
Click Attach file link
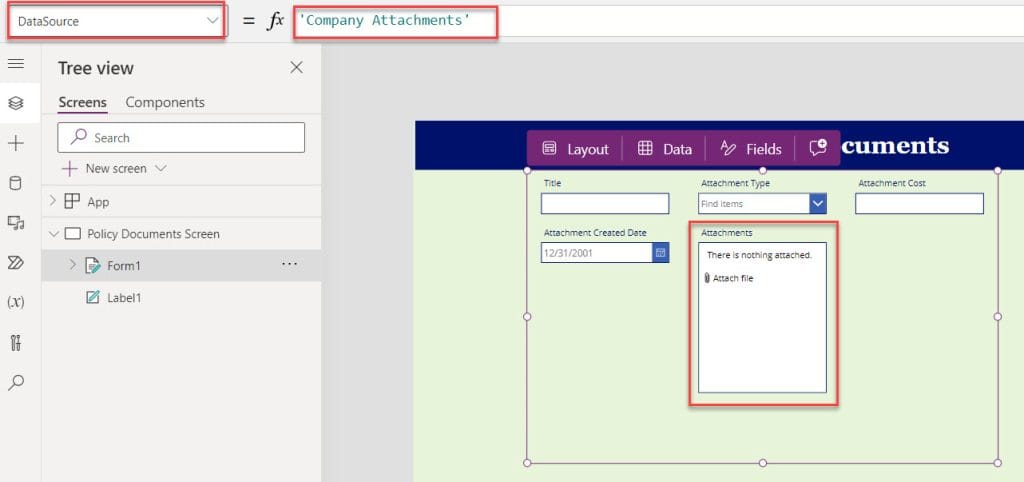(729, 278)
